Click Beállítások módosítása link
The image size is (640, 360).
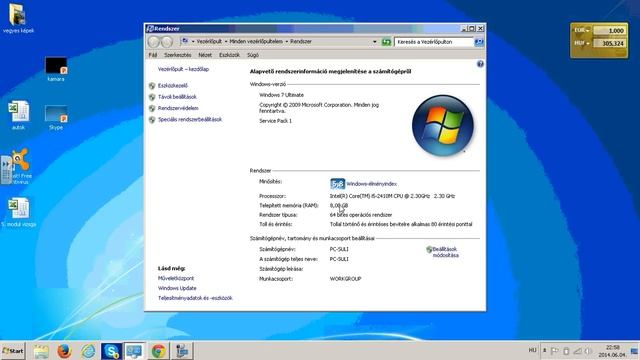(x=445, y=252)
